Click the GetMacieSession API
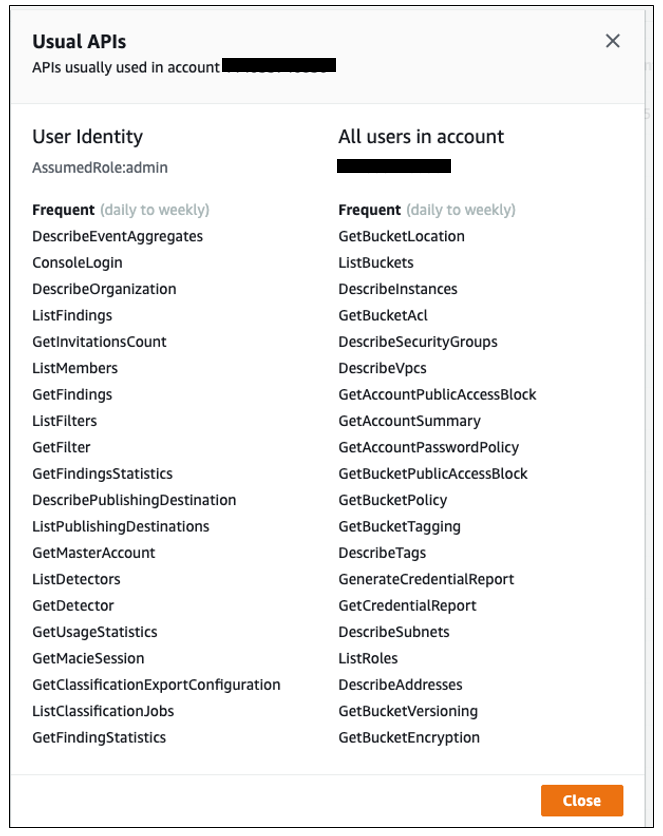 pyautogui.click(x=94, y=658)
